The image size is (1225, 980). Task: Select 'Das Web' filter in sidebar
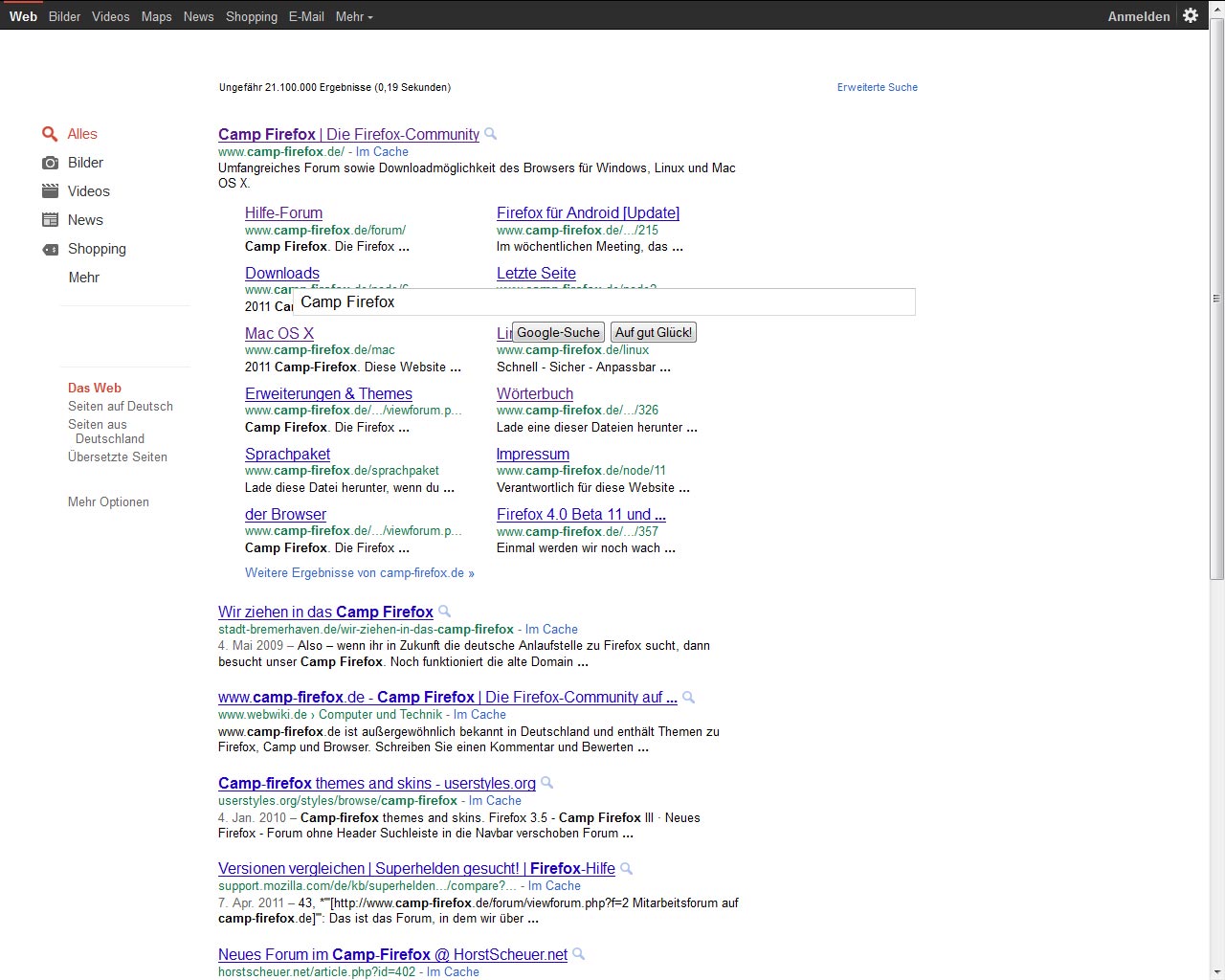(95, 388)
